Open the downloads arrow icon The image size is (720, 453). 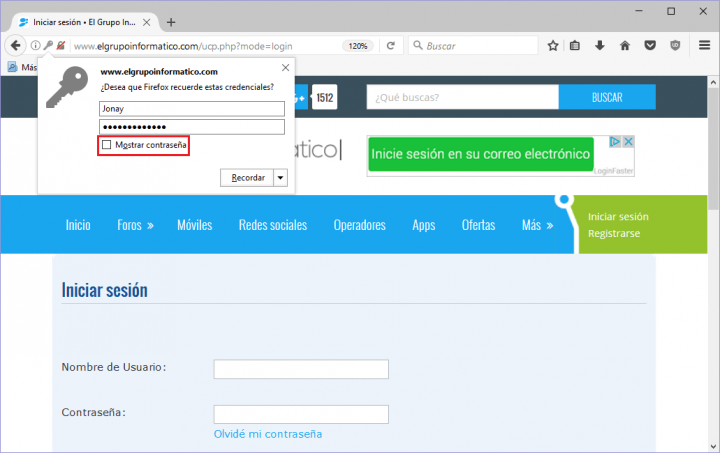tap(600, 45)
